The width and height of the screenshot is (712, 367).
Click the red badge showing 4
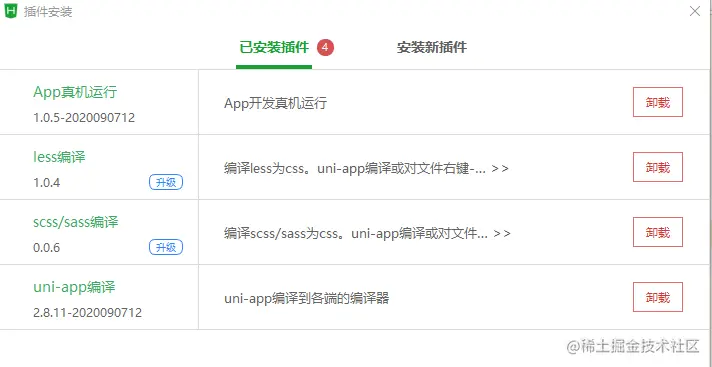[x=326, y=47]
